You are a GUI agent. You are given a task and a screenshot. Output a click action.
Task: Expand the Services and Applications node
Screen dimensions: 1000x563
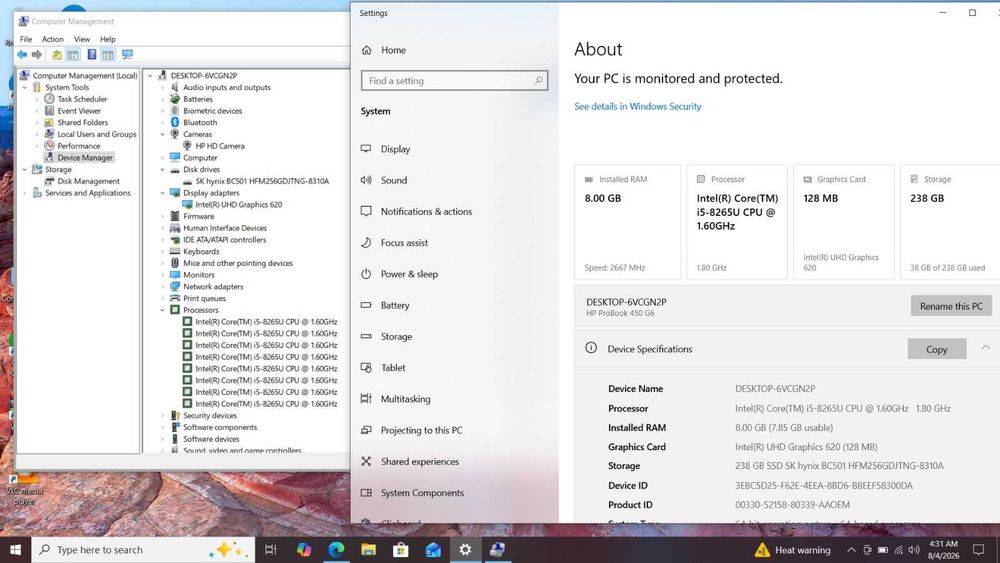click(24, 193)
